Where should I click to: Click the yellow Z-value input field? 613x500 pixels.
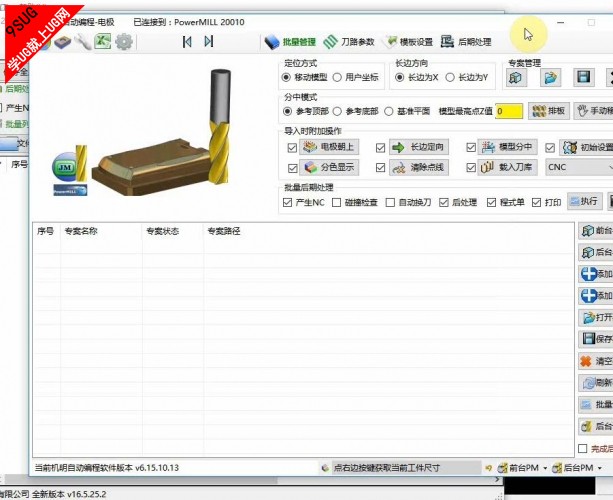pyautogui.click(x=509, y=111)
